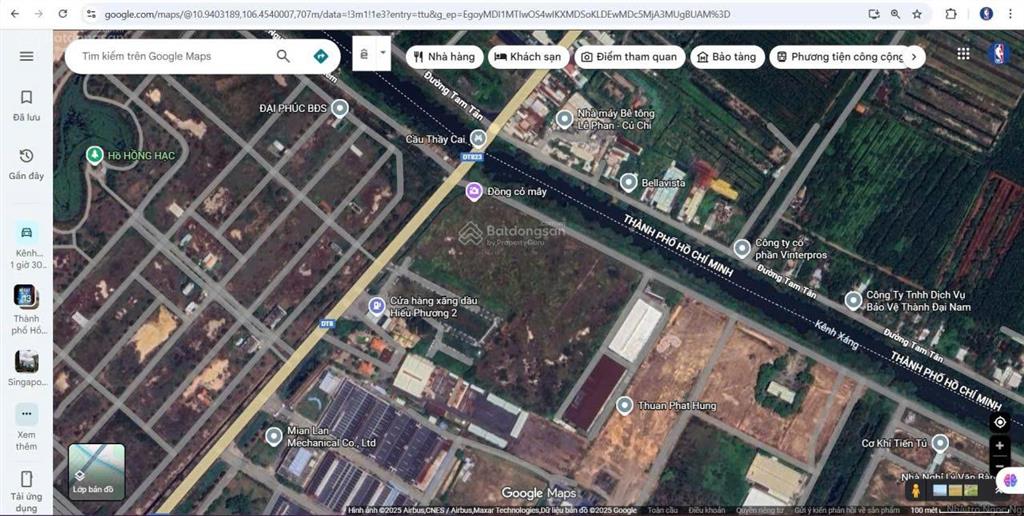The height and width of the screenshot is (516, 1024).
Task: Click the search magnifier icon
Action: [x=283, y=56]
